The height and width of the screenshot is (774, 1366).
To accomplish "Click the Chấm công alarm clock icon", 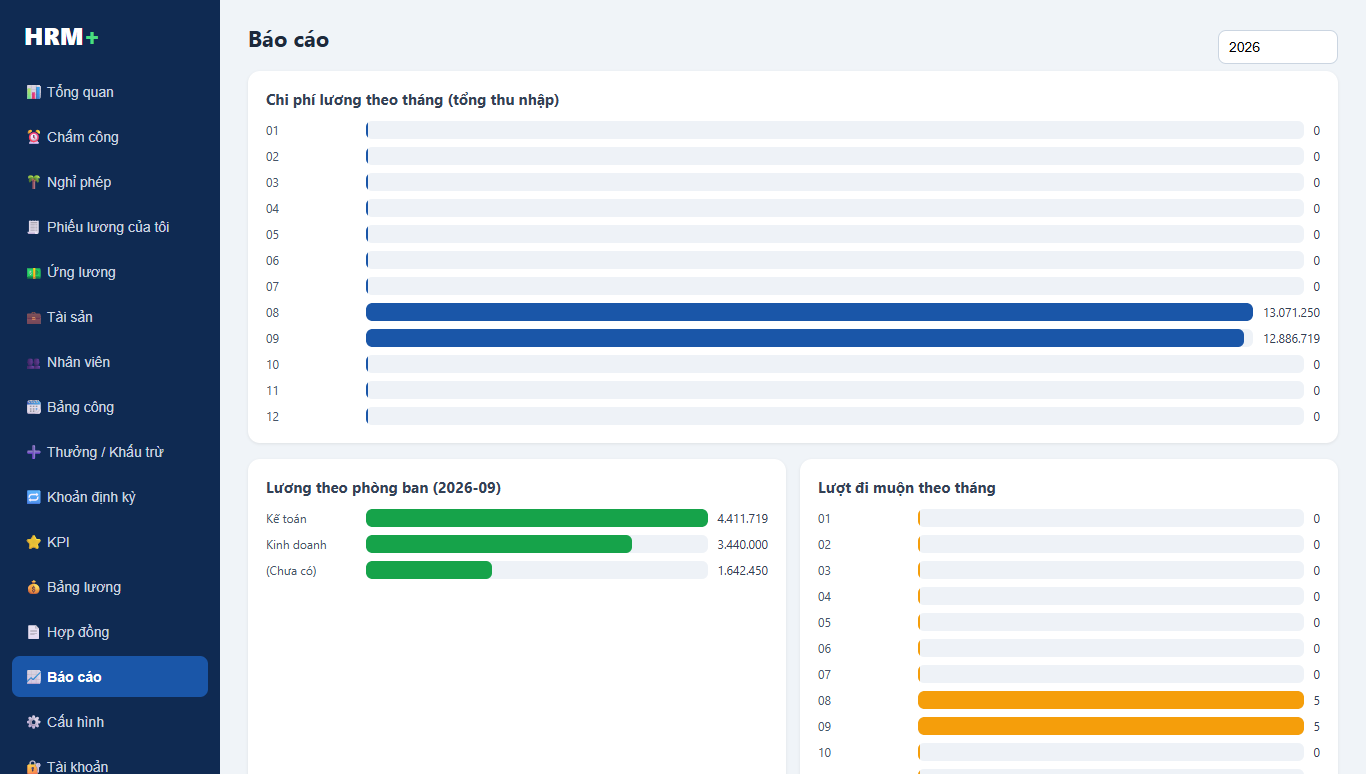I will click(x=34, y=137).
